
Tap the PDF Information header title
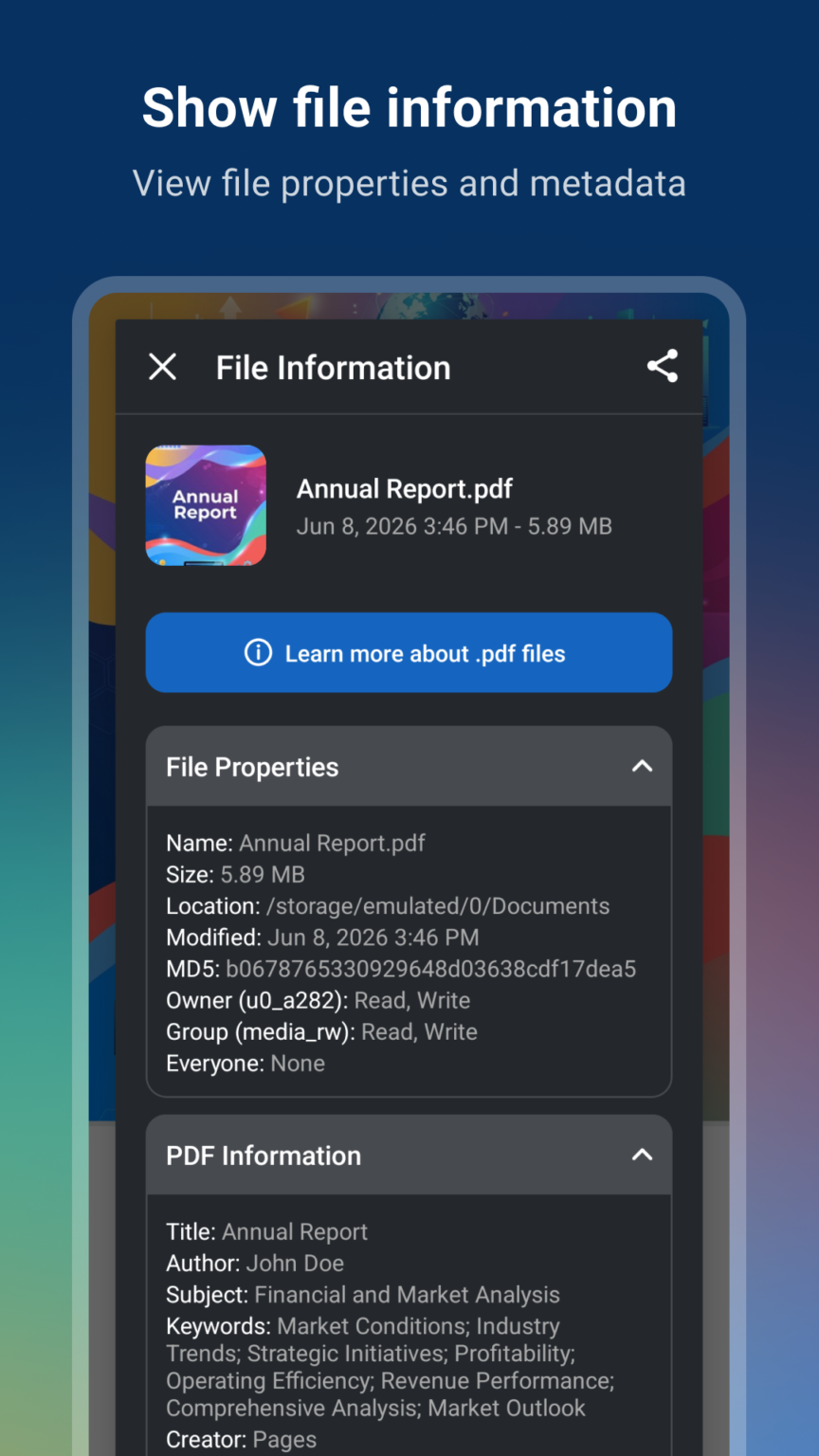[x=264, y=1156]
